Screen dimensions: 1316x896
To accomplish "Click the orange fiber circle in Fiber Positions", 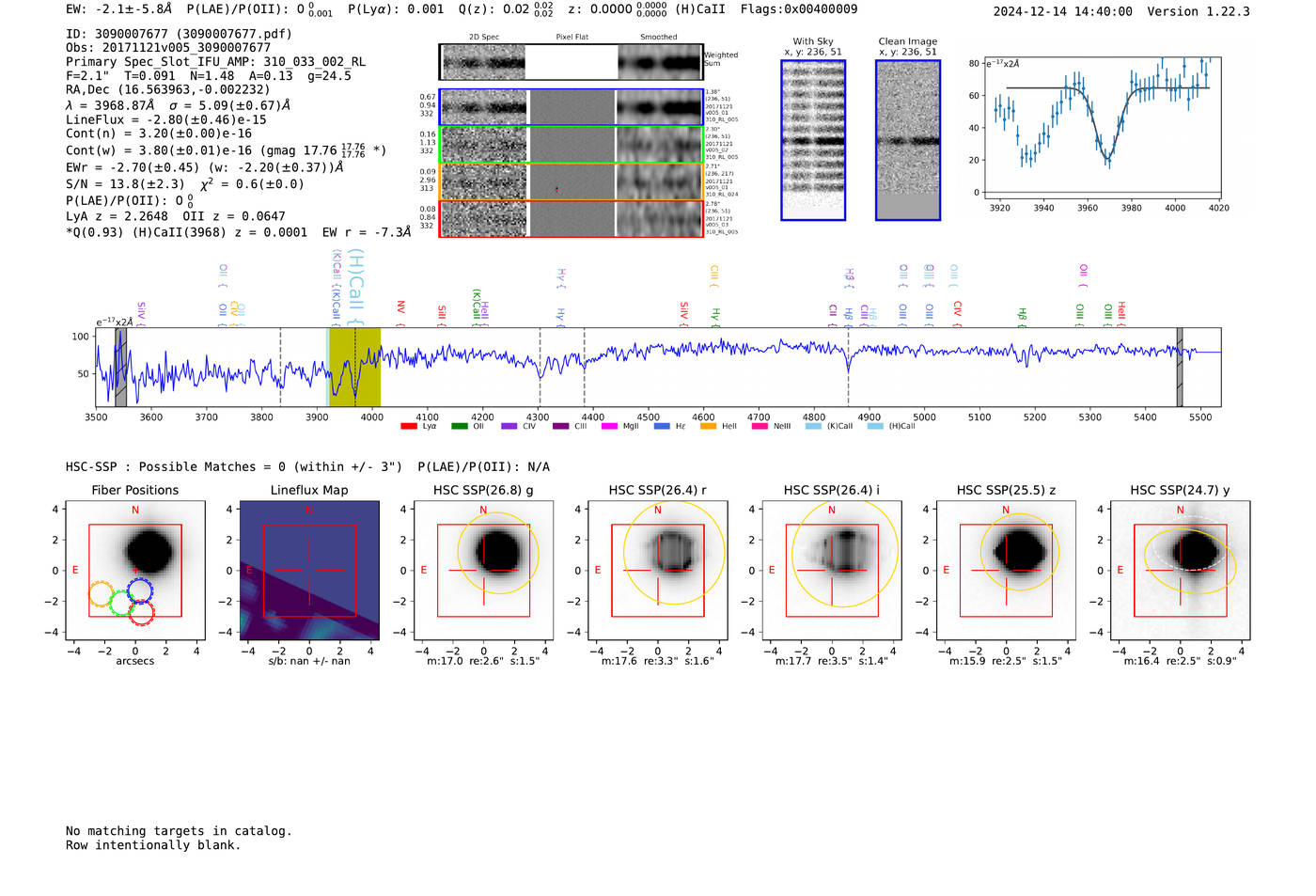I will pos(102,594).
